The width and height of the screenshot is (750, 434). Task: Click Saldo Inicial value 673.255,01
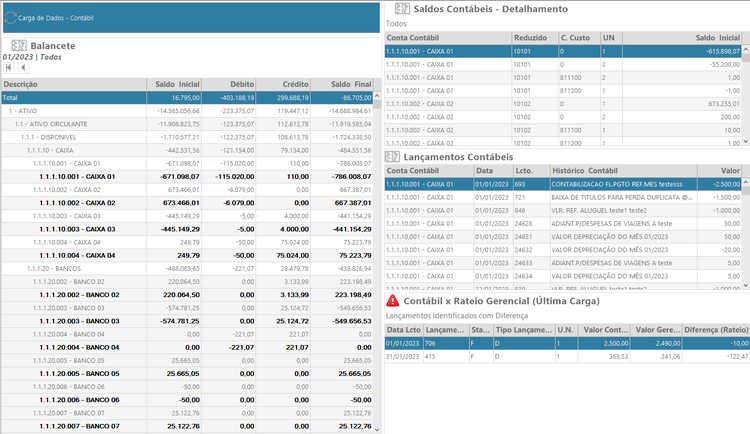[724, 104]
